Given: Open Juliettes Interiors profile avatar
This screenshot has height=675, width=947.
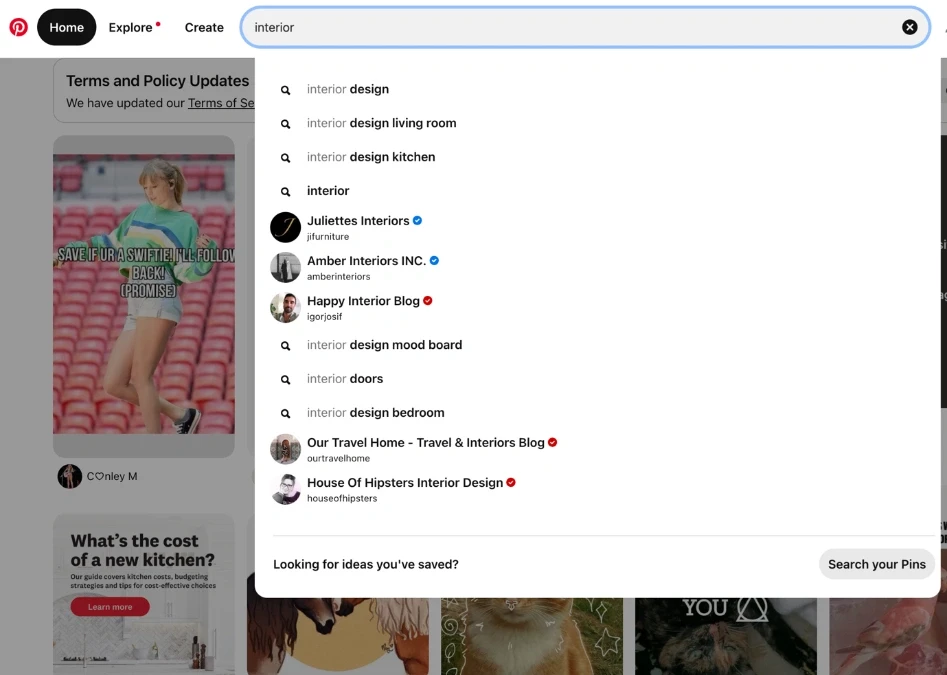Looking at the screenshot, I should pos(285,228).
